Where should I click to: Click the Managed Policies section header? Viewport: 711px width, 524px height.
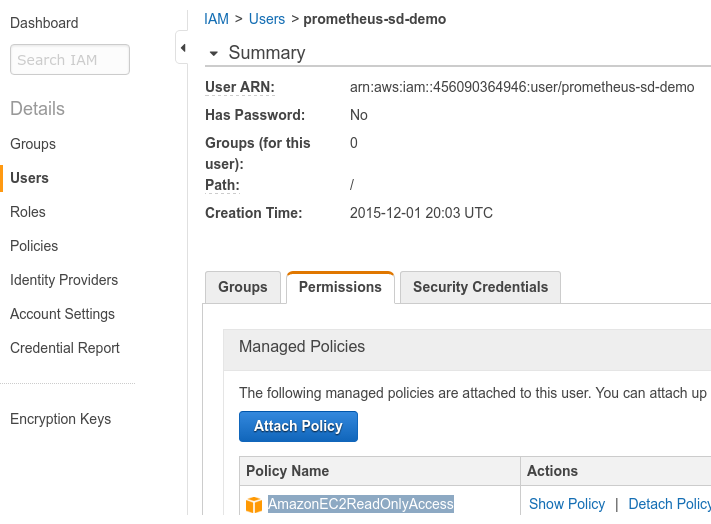(x=302, y=346)
